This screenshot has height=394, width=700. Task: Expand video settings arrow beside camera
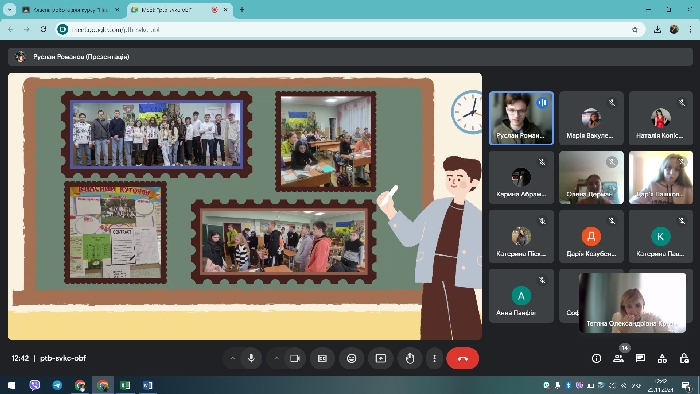click(276, 358)
